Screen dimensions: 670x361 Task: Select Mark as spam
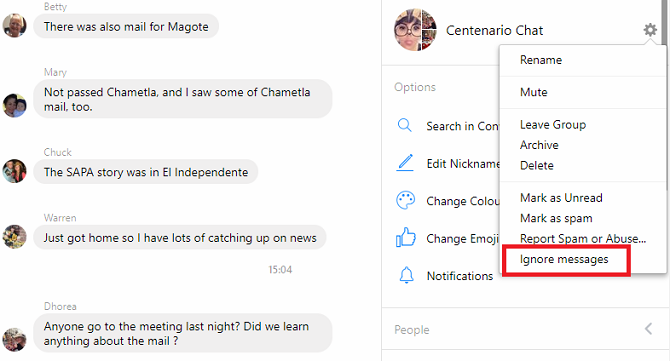pos(556,218)
